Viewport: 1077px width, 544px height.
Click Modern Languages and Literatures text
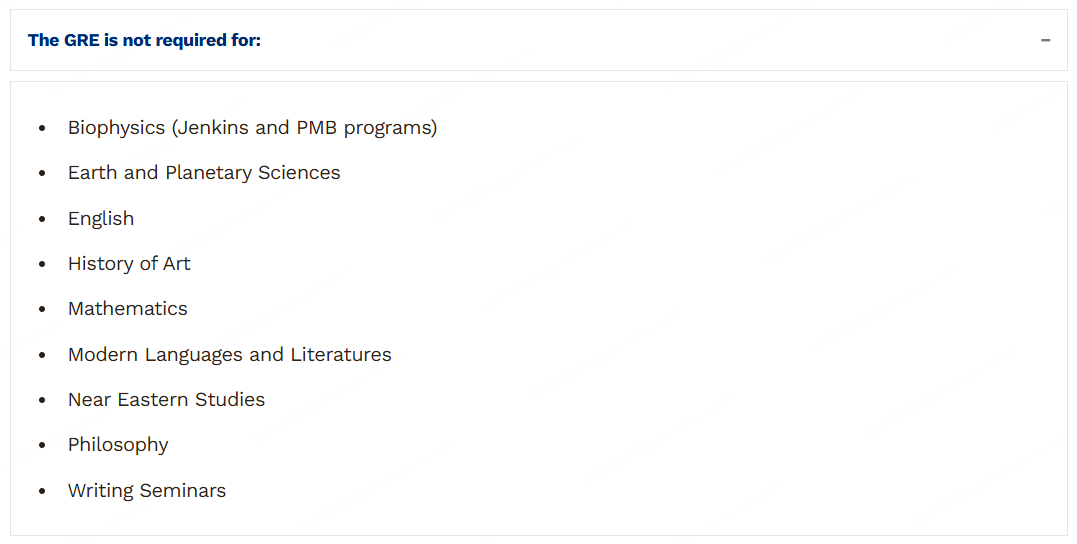pos(229,355)
